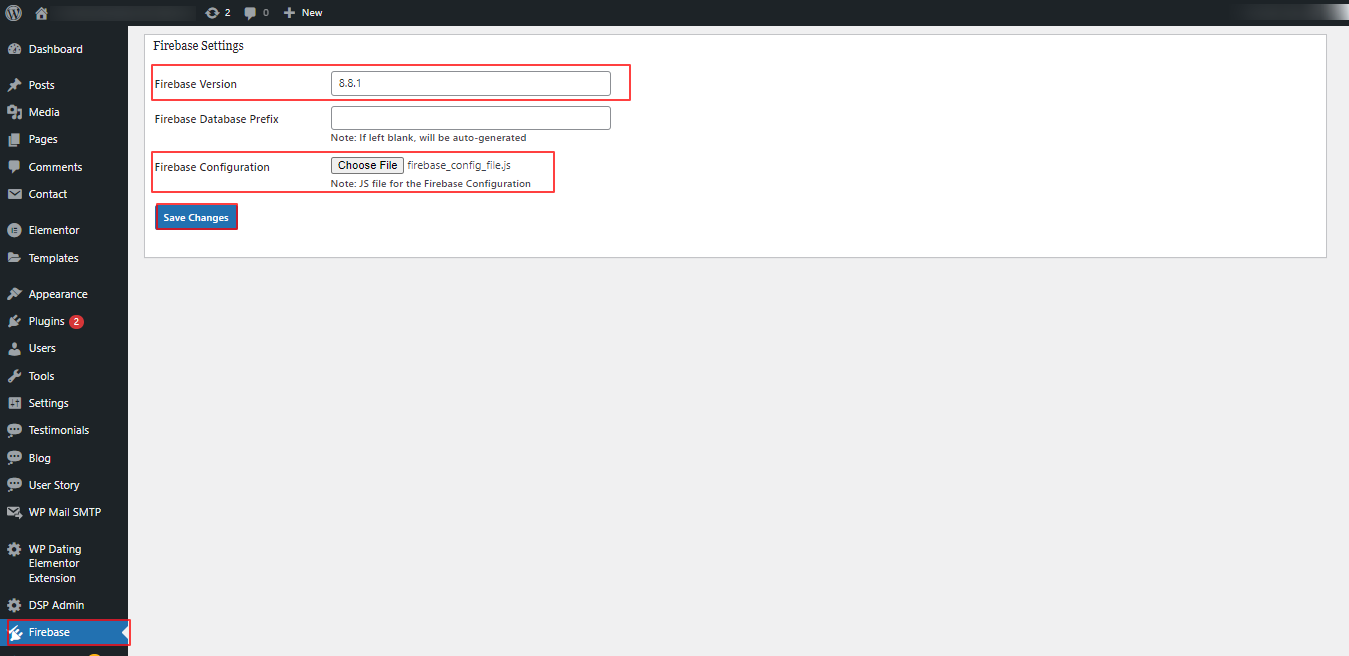This screenshot has height=656, width=1349.
Task: Open the site home icon
Action: pyautogui.click(x=41, y=13)
